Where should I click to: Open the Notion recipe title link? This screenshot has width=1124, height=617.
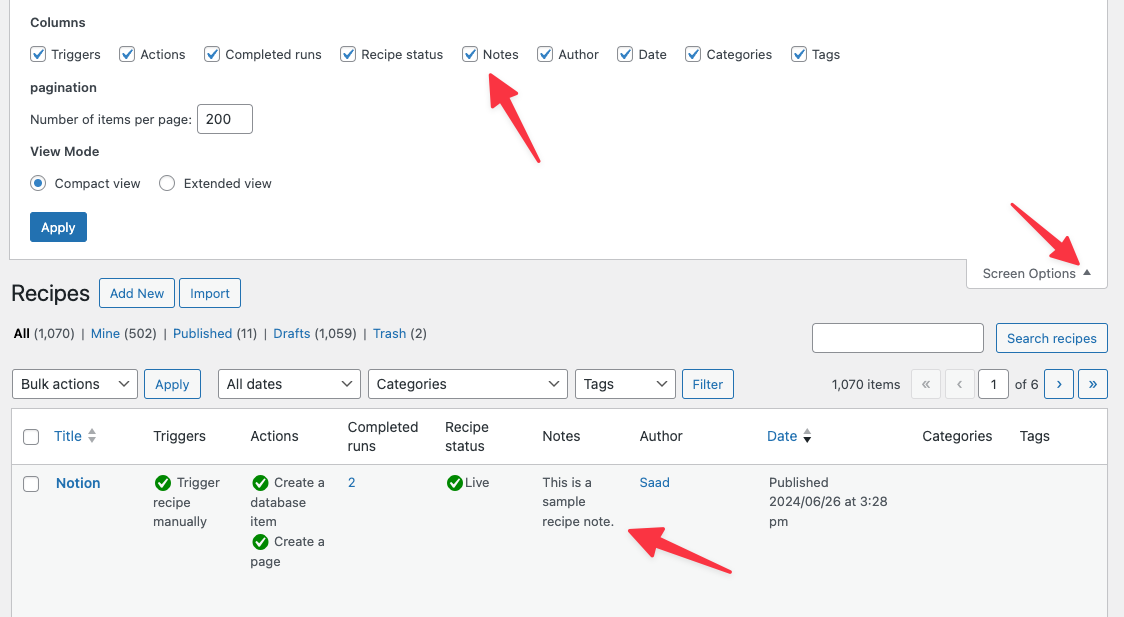[x=78, y=483]
